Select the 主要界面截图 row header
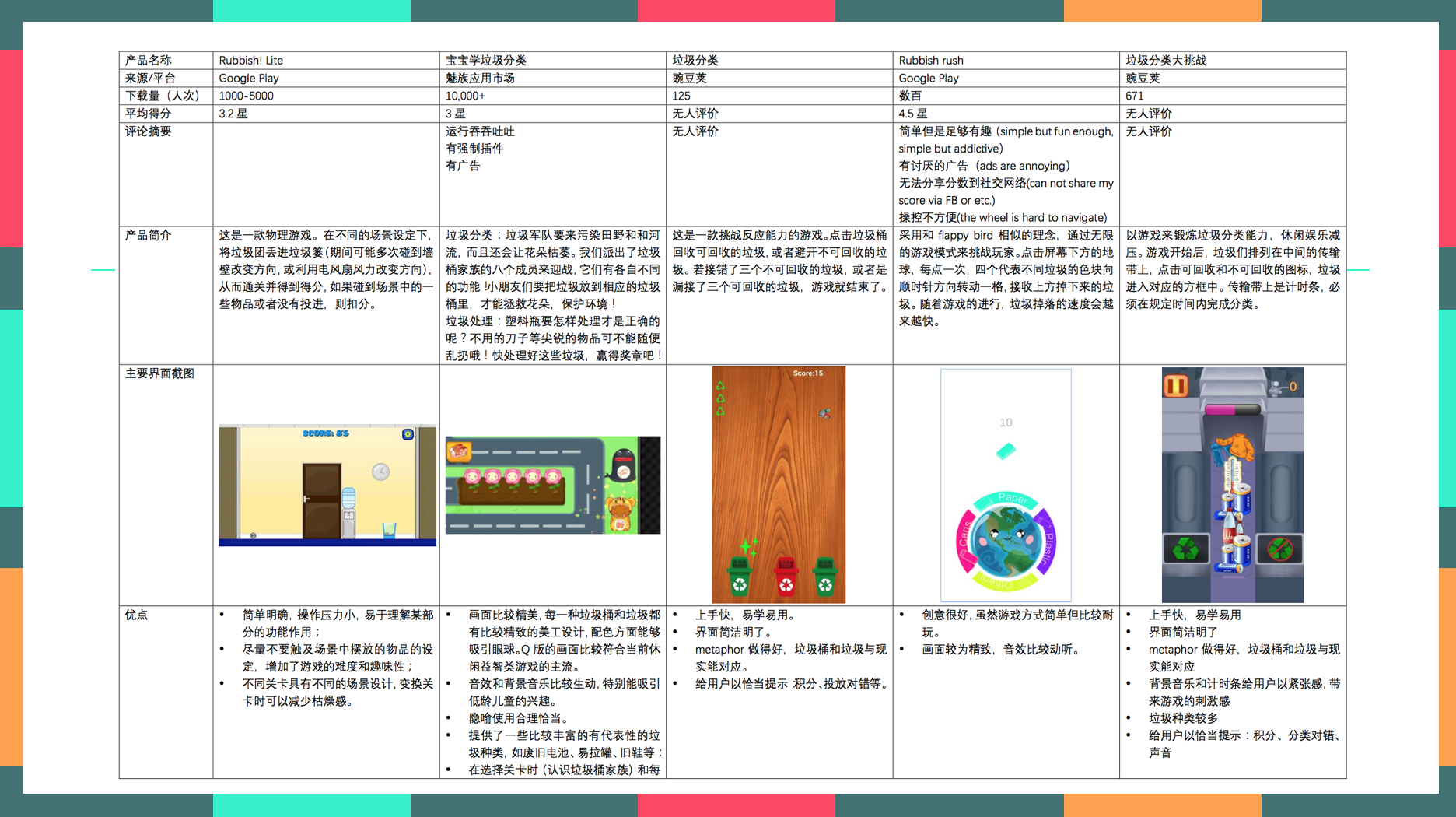 click(166, 485)
